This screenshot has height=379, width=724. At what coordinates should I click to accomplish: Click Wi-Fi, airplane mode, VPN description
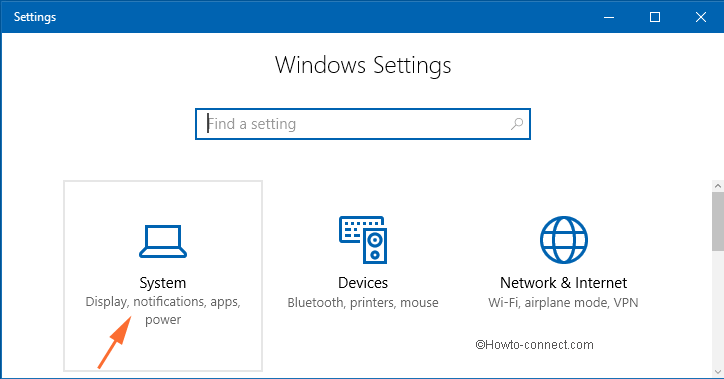click(x=563, y=303)
